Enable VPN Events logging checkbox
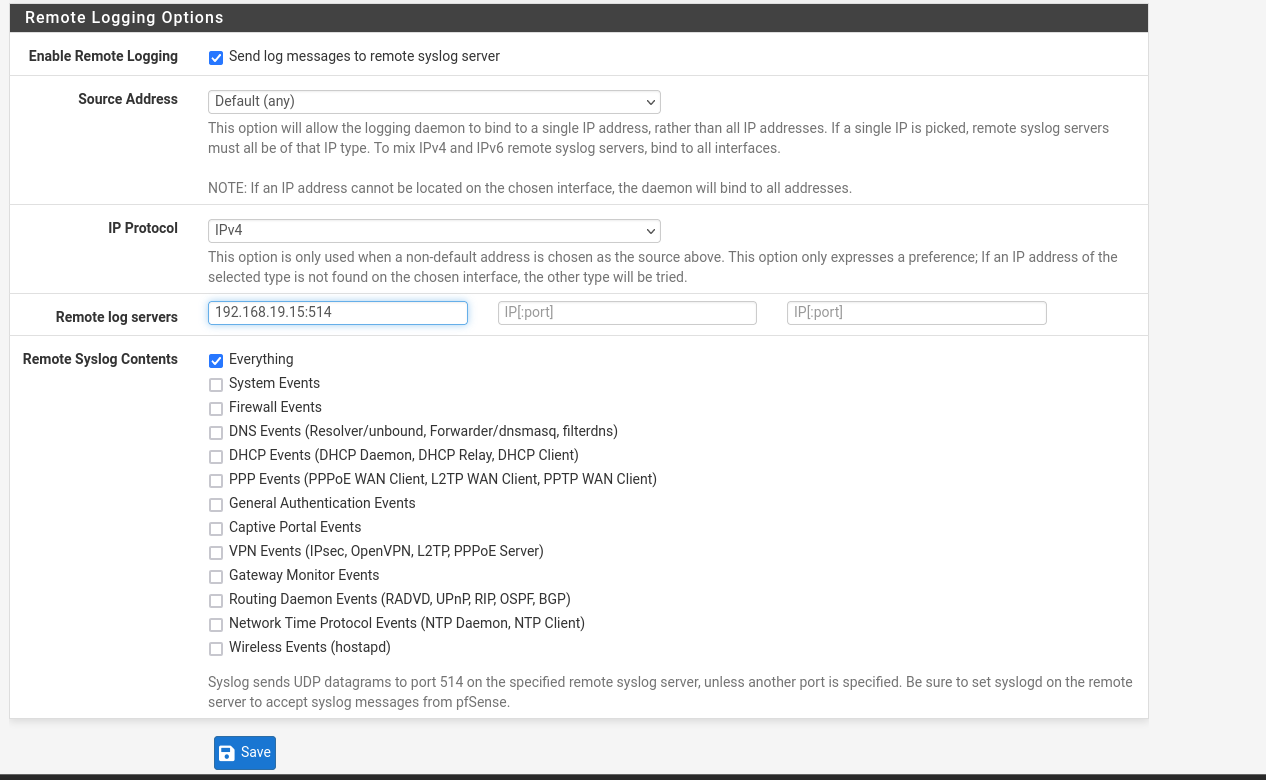1266x780 pixels. click(x=216, y=553)
